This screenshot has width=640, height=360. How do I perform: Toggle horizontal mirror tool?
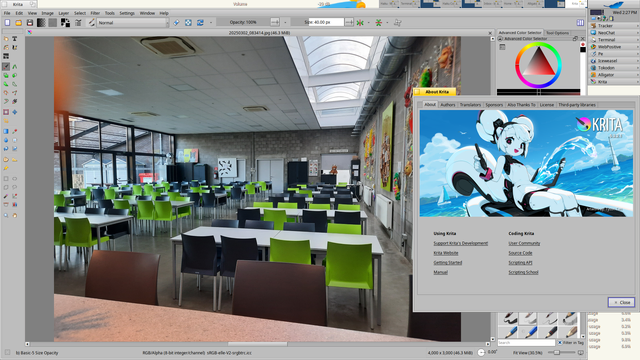(360, 23)
